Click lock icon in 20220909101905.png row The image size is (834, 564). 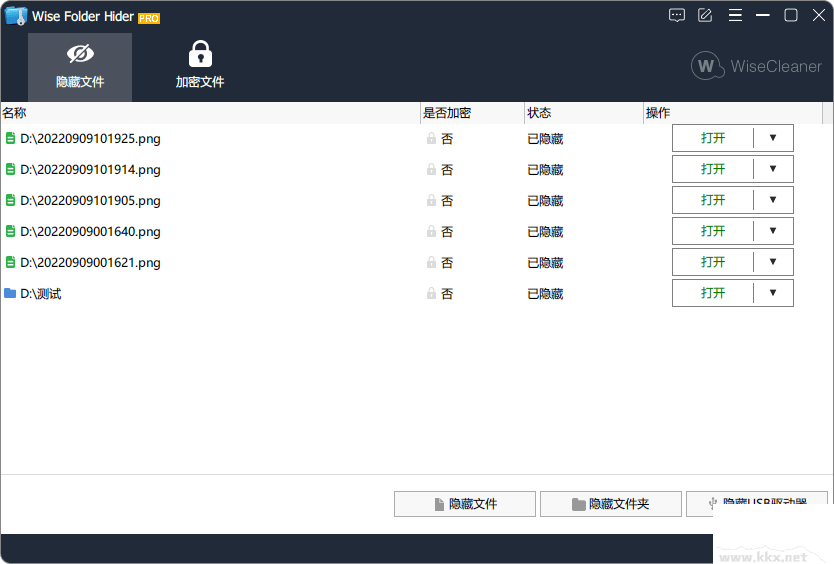click(431, 200)
